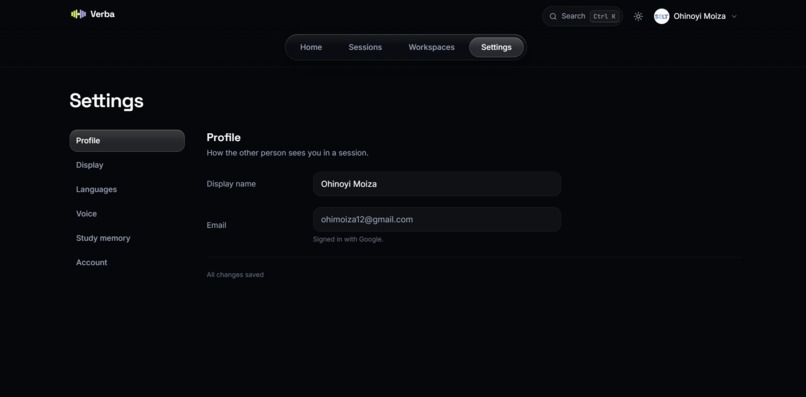Viewport: 806px width, 397px height.
Task: Open the Search box with Ctrl K
Action: tap(582, 16)
